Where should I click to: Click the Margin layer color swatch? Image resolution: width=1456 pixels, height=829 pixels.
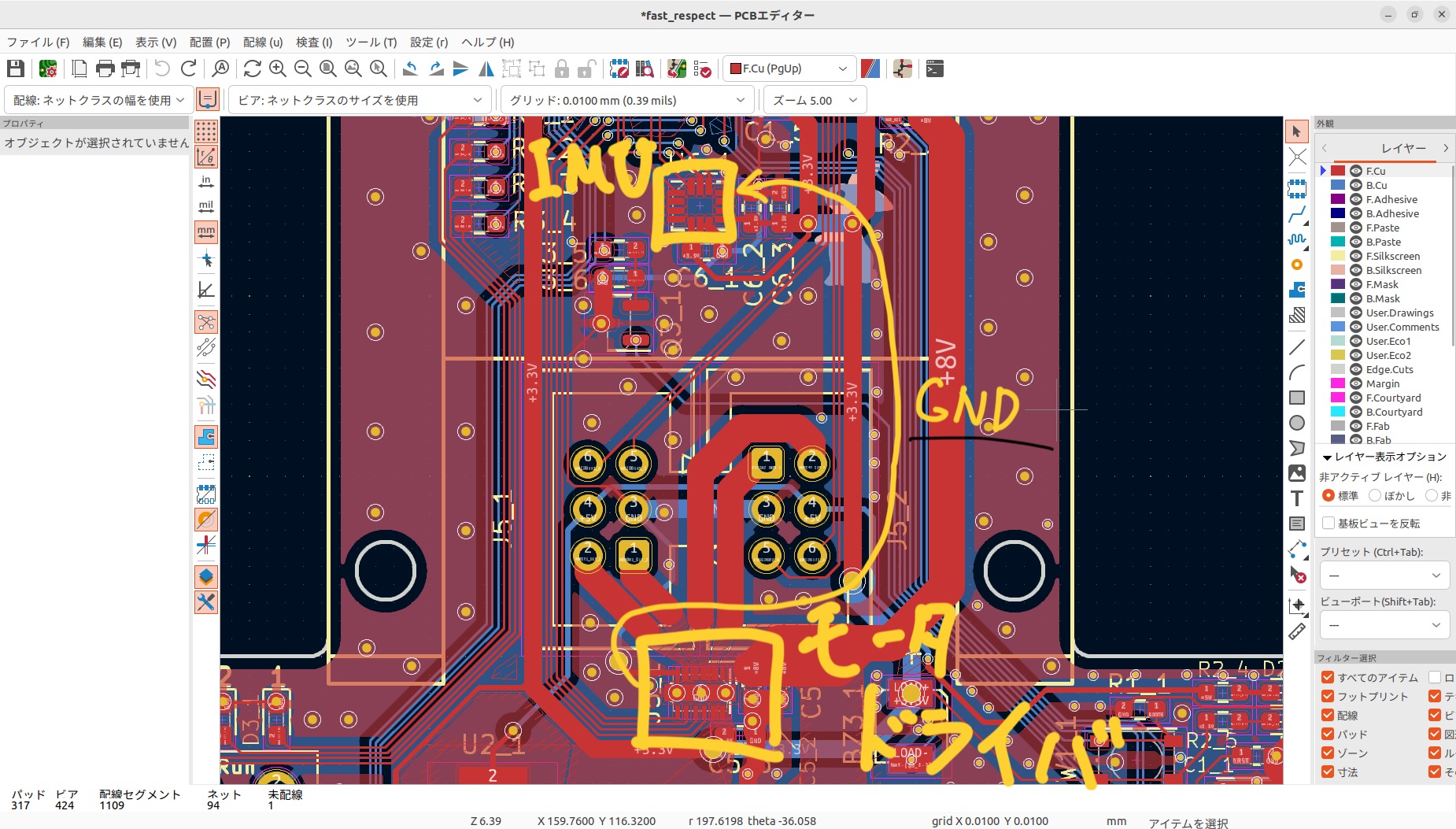1338,383
